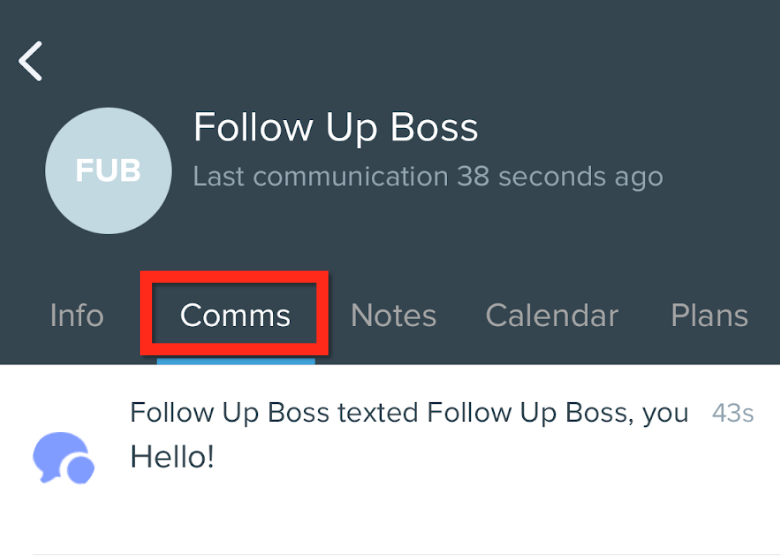The height and width of the screenshot is (560, 780).
Task: Click the FUB initials inside the avatar
Action: tap(108, 171)
